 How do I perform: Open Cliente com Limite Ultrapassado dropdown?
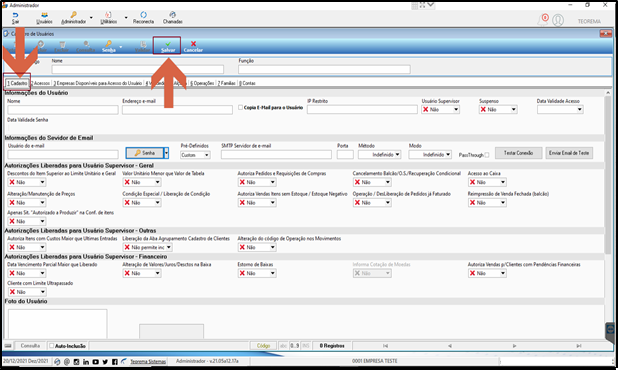pyautogui.click(x=42, y=292)
